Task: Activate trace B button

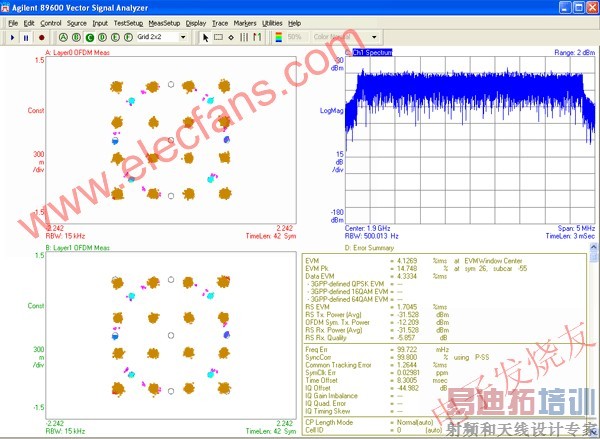Action: pos(77,37)
